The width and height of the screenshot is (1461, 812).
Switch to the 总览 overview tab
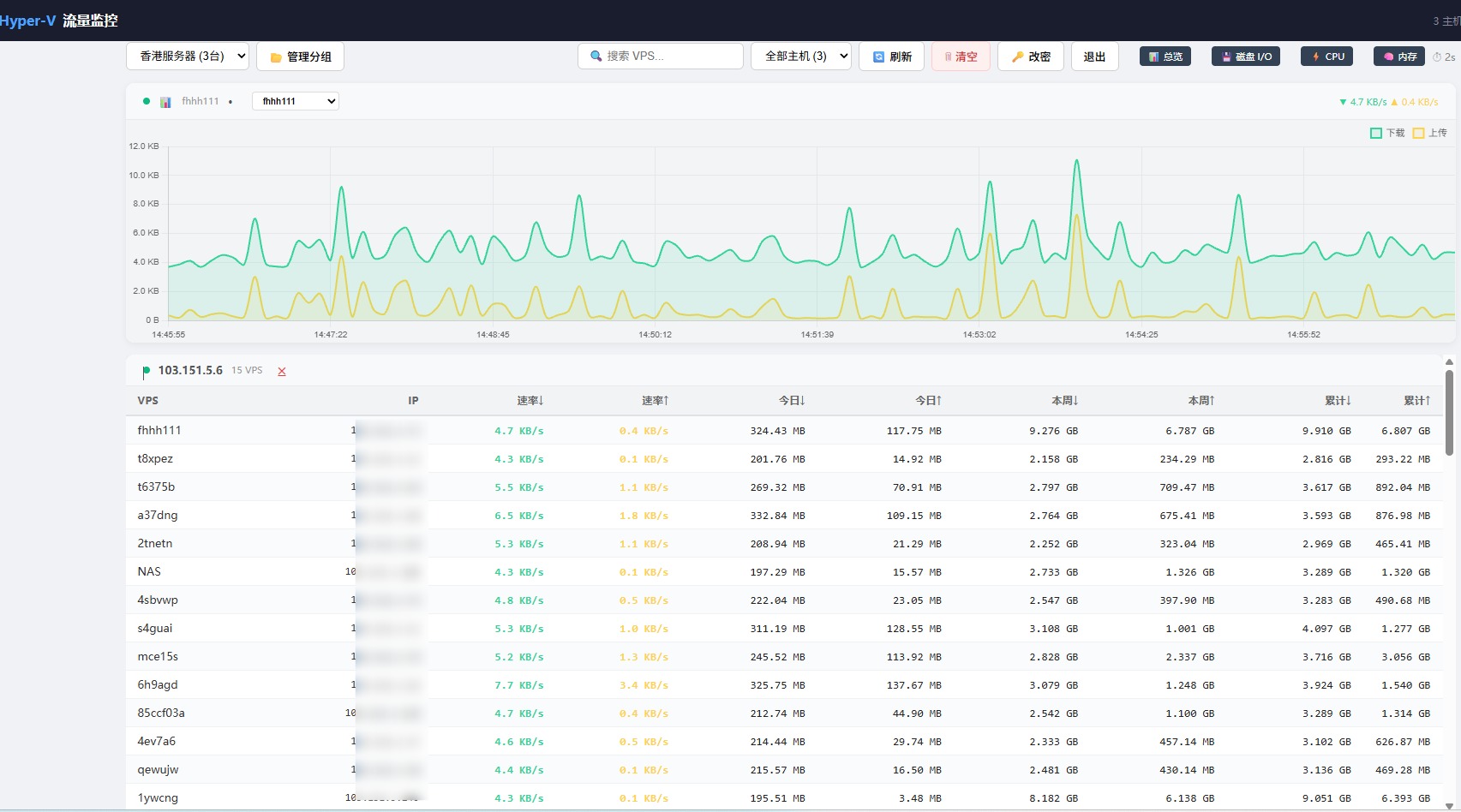pyautogui.click(x=1165, y=57)
